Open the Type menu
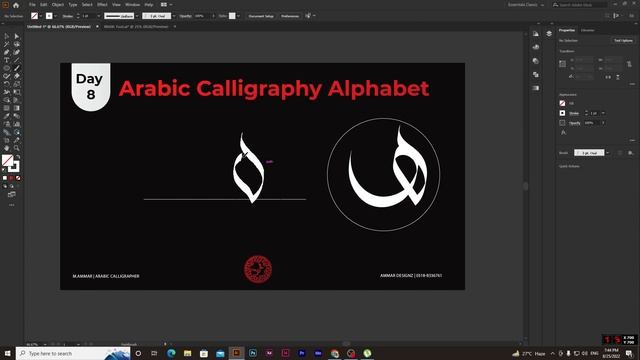This screenshot has width=640, height=360. (73, 4)
